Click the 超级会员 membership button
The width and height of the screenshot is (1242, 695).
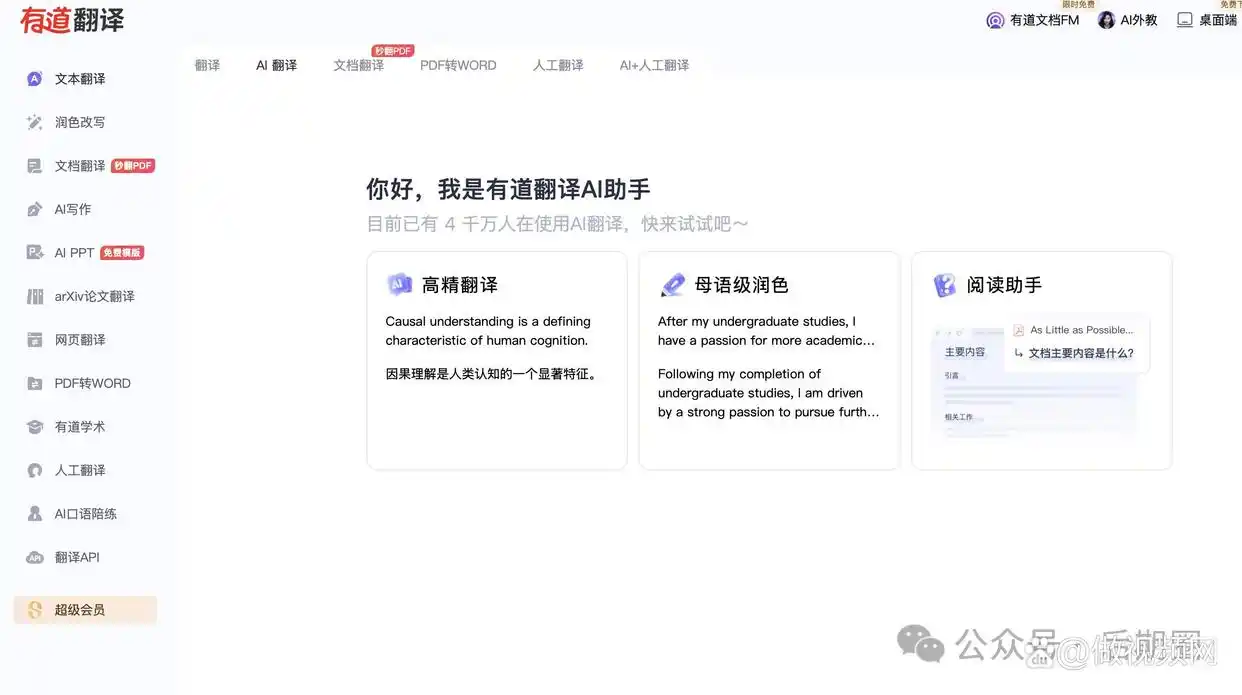coord(84,609)
